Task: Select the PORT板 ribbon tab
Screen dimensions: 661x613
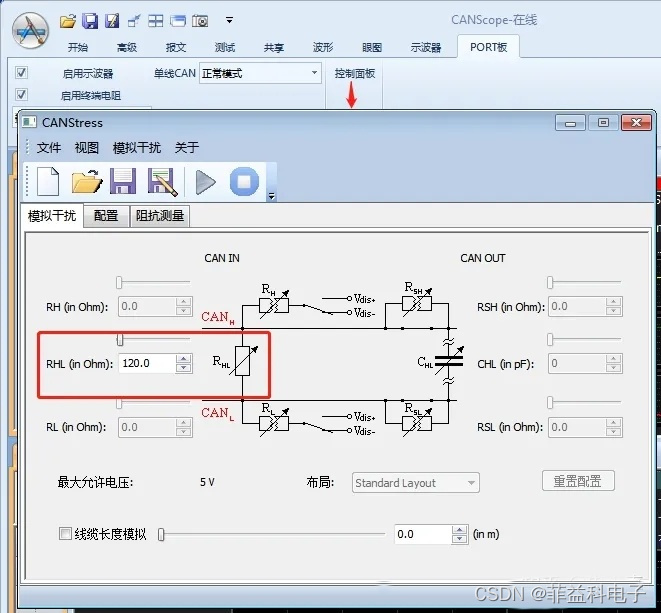Action: click(488, 47)
